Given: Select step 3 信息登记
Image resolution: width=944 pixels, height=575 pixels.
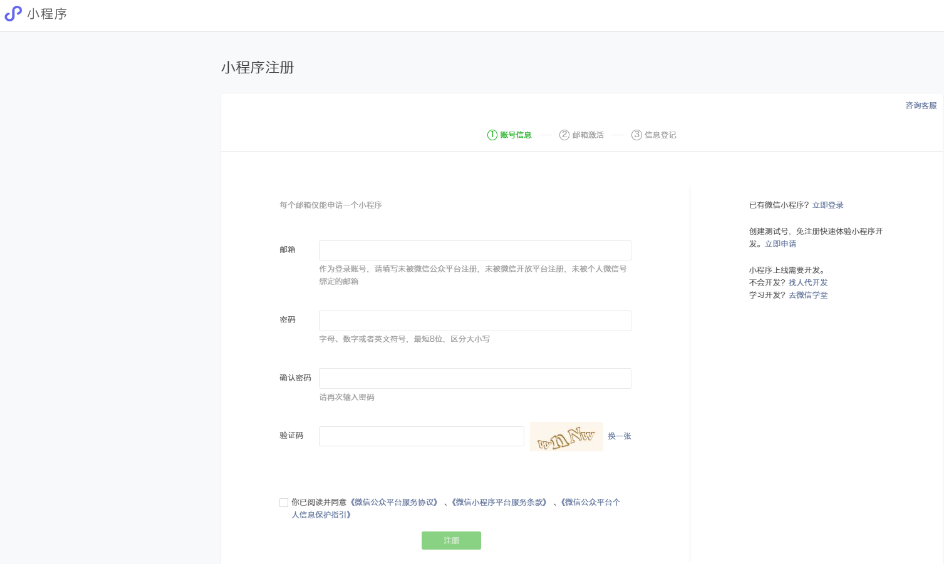Looking at the screenshot, I should (653, 135).
